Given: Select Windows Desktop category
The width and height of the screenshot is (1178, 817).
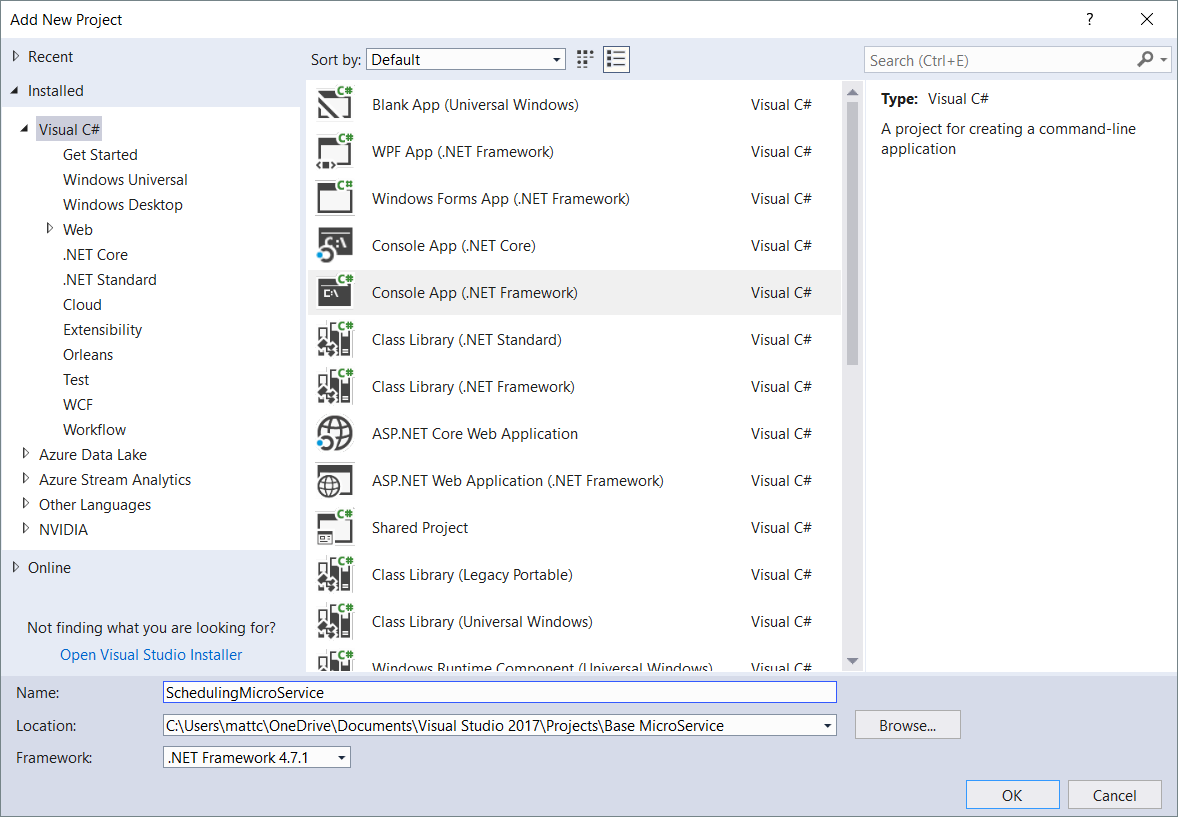Looking at the screenshot, I should 122,204.
